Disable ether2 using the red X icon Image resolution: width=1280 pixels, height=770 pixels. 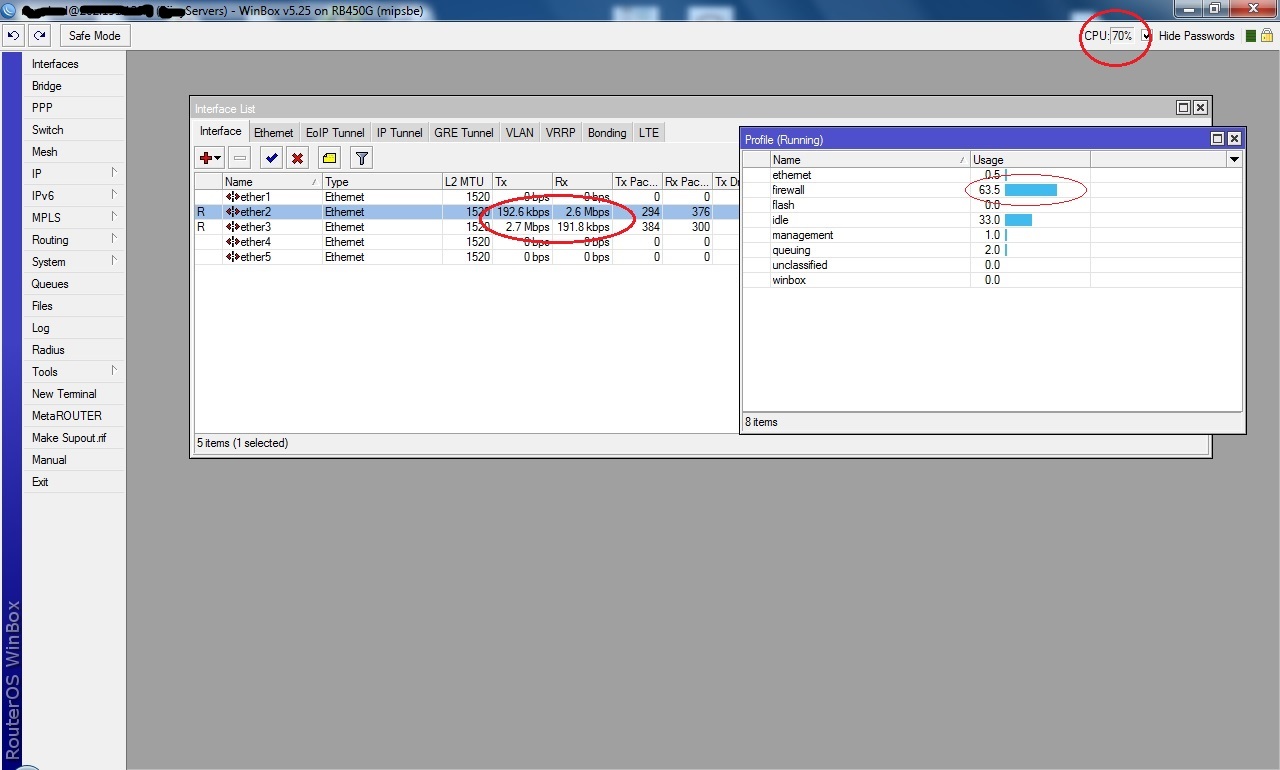297,157
